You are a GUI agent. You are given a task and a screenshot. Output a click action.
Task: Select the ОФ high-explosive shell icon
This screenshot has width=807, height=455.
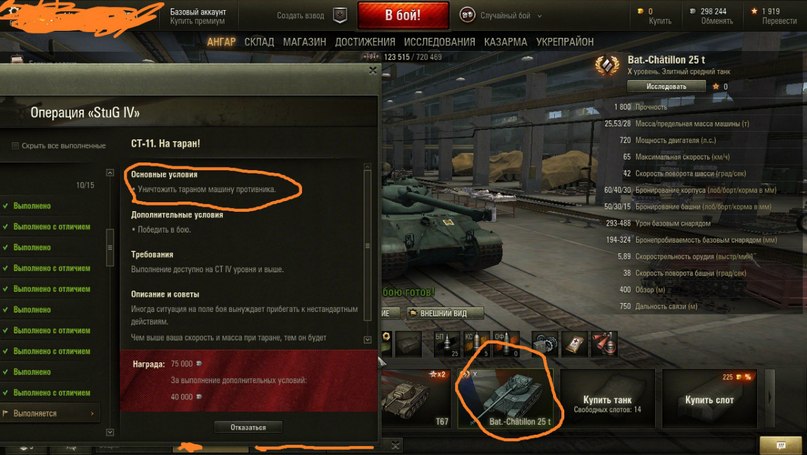tap(506, 344)
